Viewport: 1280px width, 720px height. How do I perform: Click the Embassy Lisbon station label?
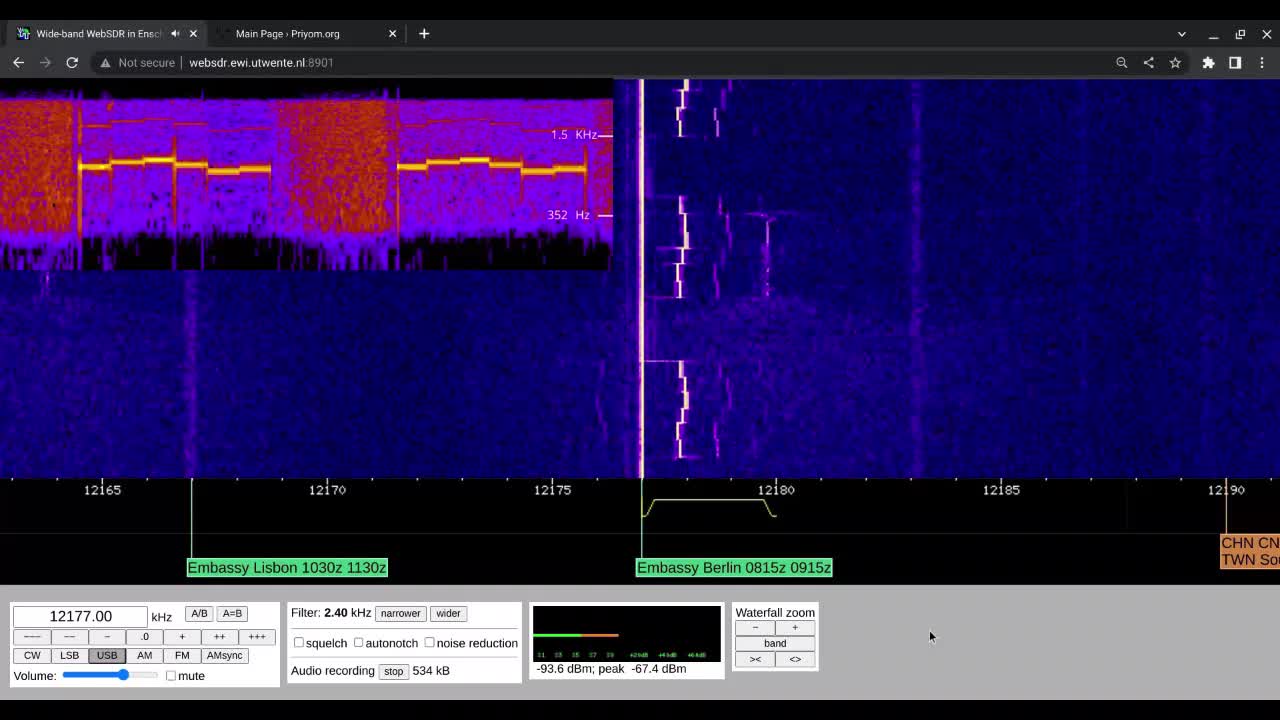[287, 568]
